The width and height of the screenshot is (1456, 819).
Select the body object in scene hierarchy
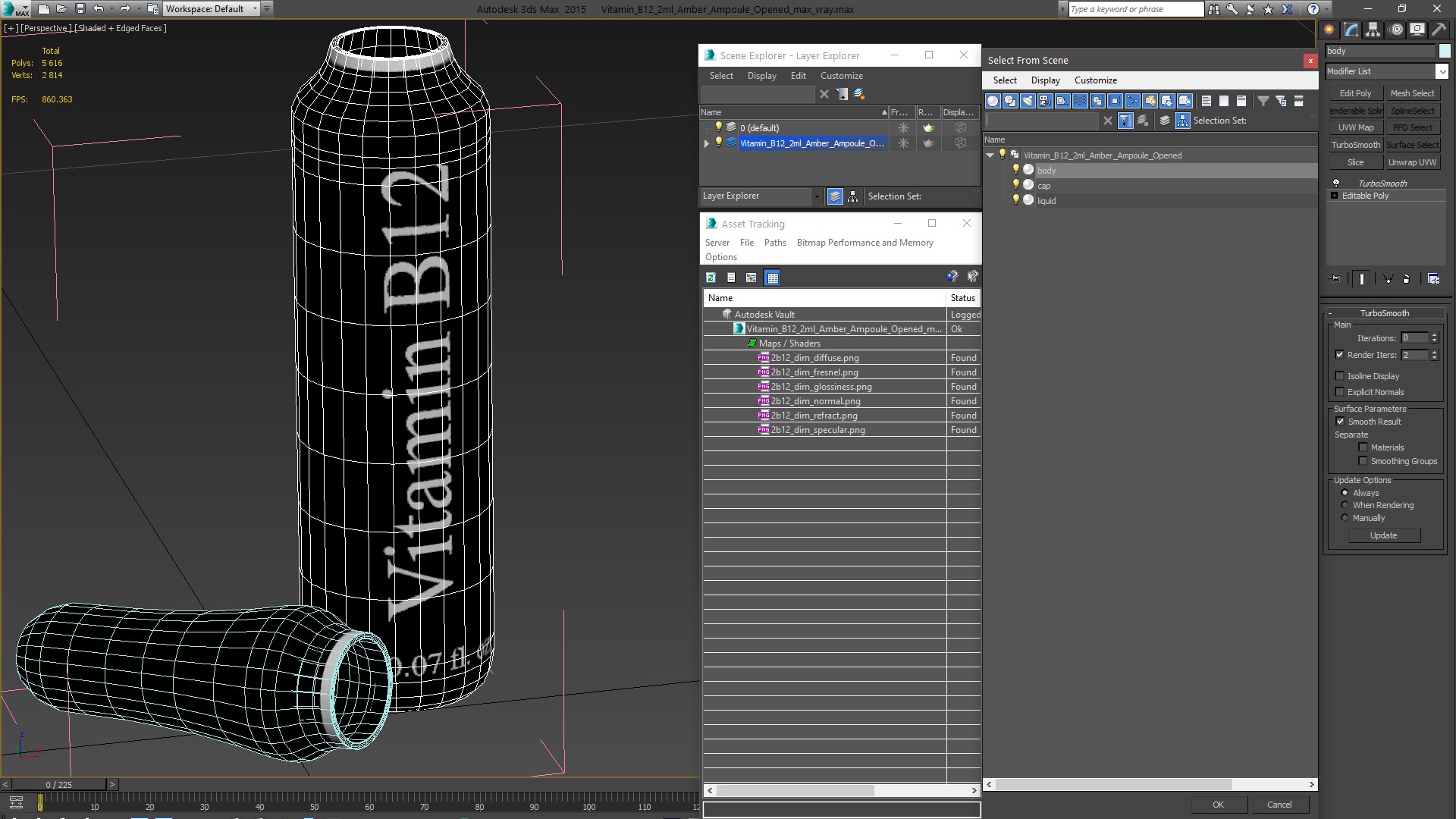(x=1046, y=170)
